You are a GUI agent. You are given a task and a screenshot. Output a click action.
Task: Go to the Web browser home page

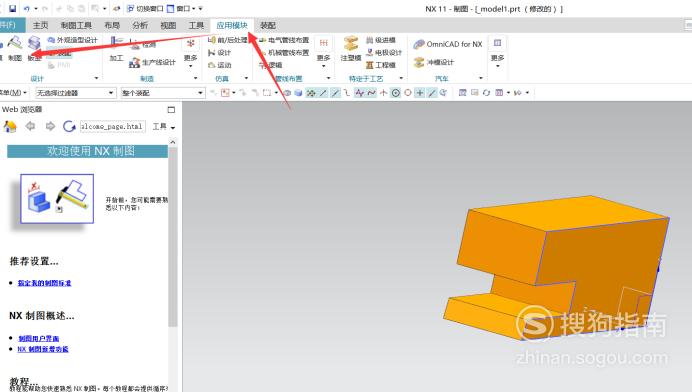pos(10,127)
